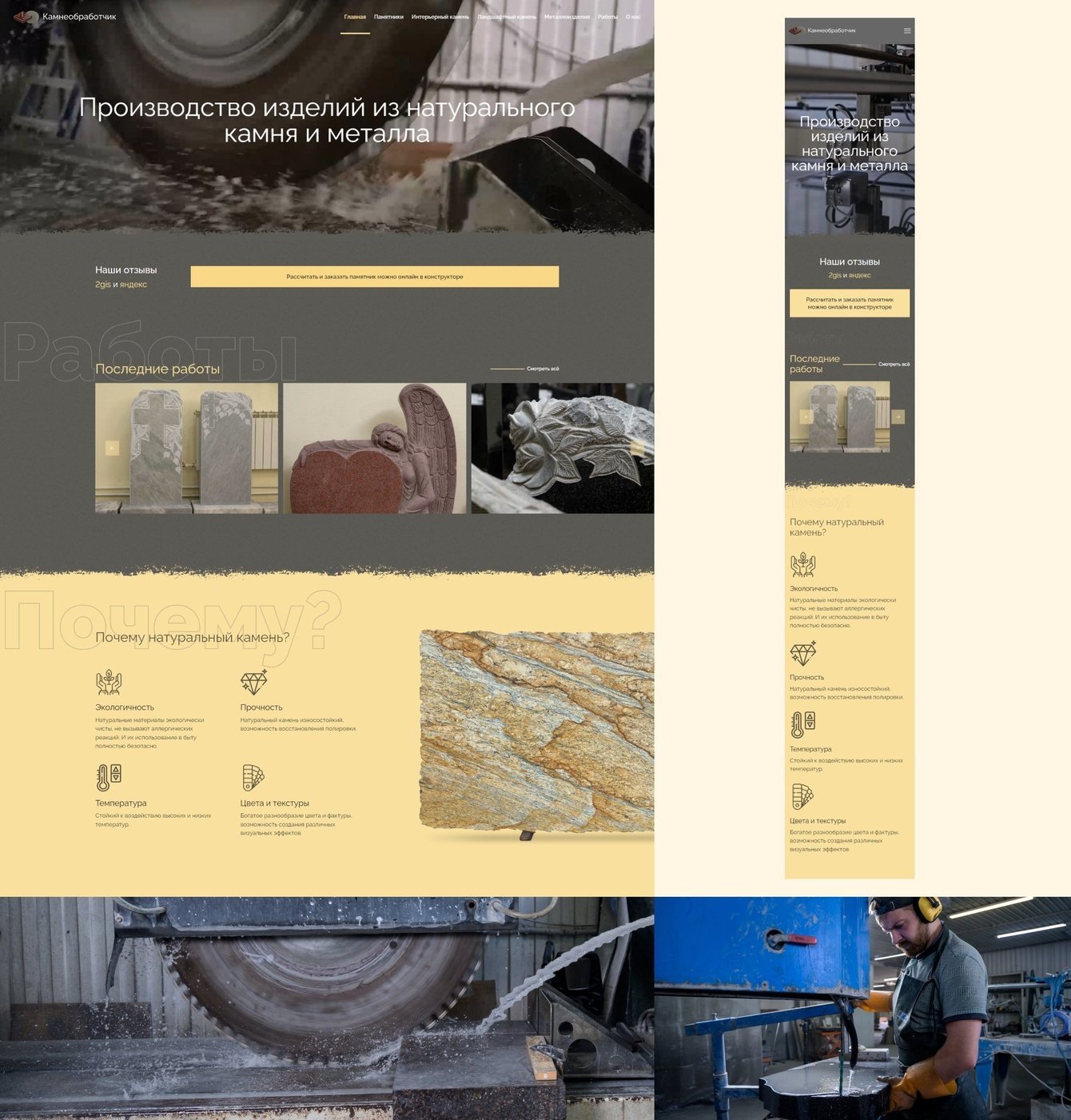Go to previous slide in mobile works carousel
This screenshot has width=1071, height=1120.
tap(806, 417)
